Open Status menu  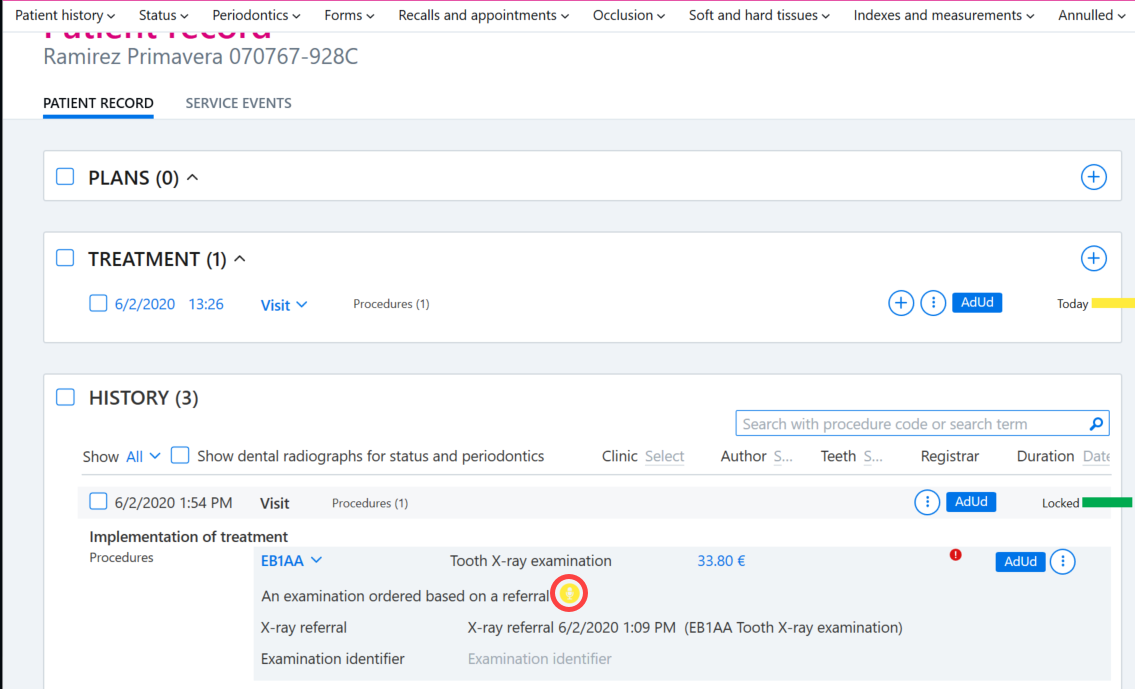(163, 15)
